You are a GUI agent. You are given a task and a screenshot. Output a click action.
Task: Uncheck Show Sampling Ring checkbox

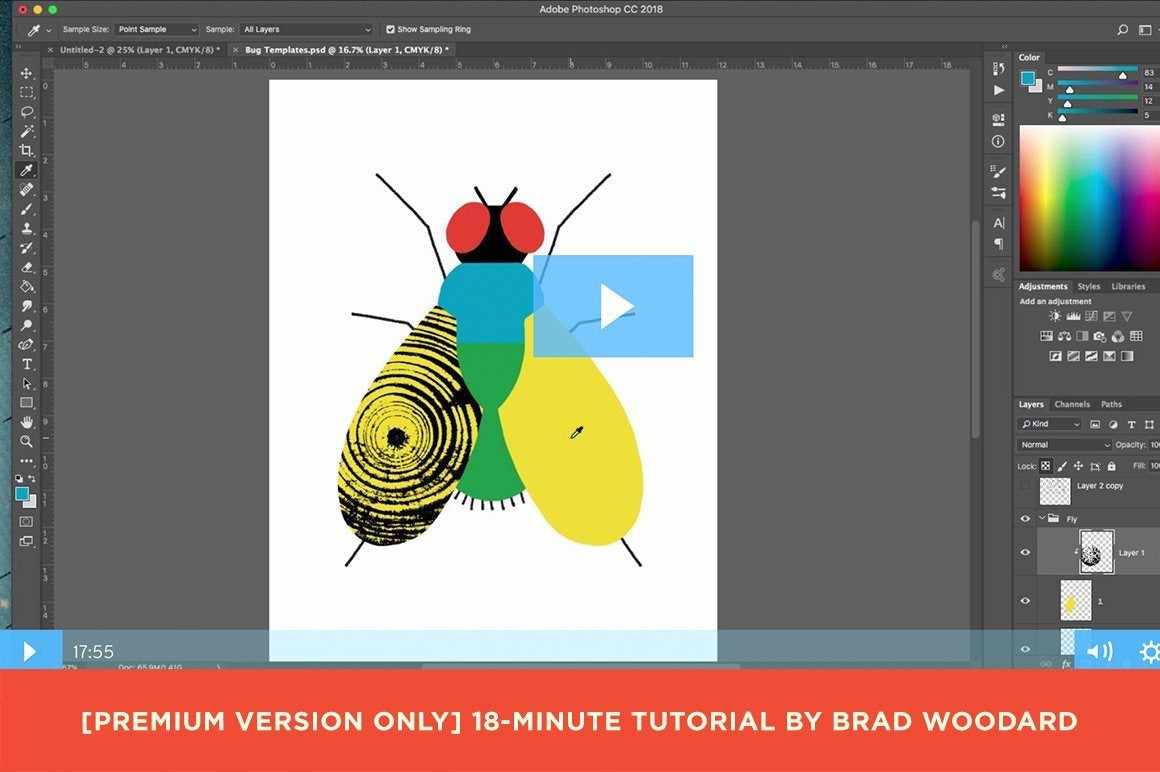pos(390,30)
